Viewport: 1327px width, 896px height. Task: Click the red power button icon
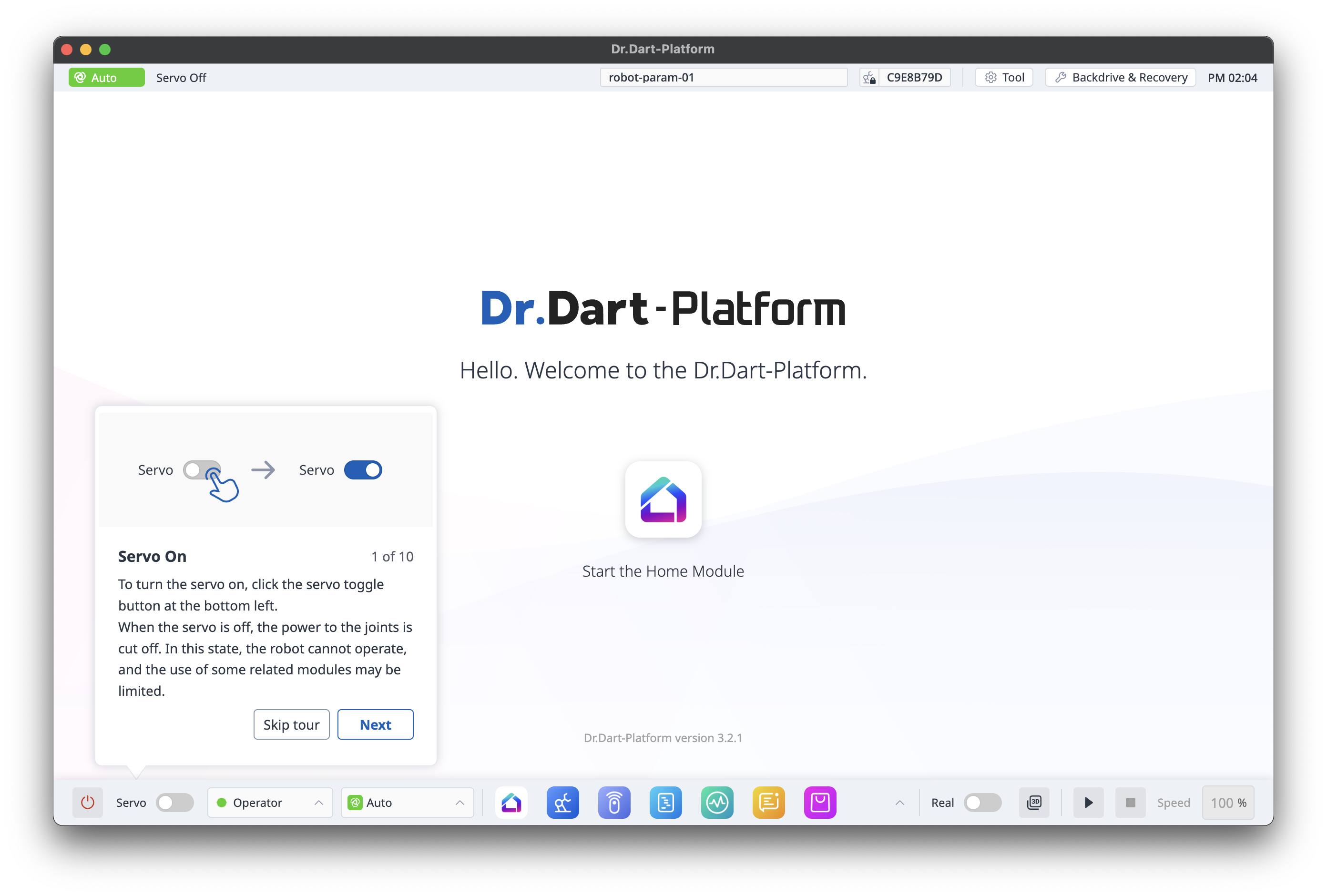(x=87, y=802)
